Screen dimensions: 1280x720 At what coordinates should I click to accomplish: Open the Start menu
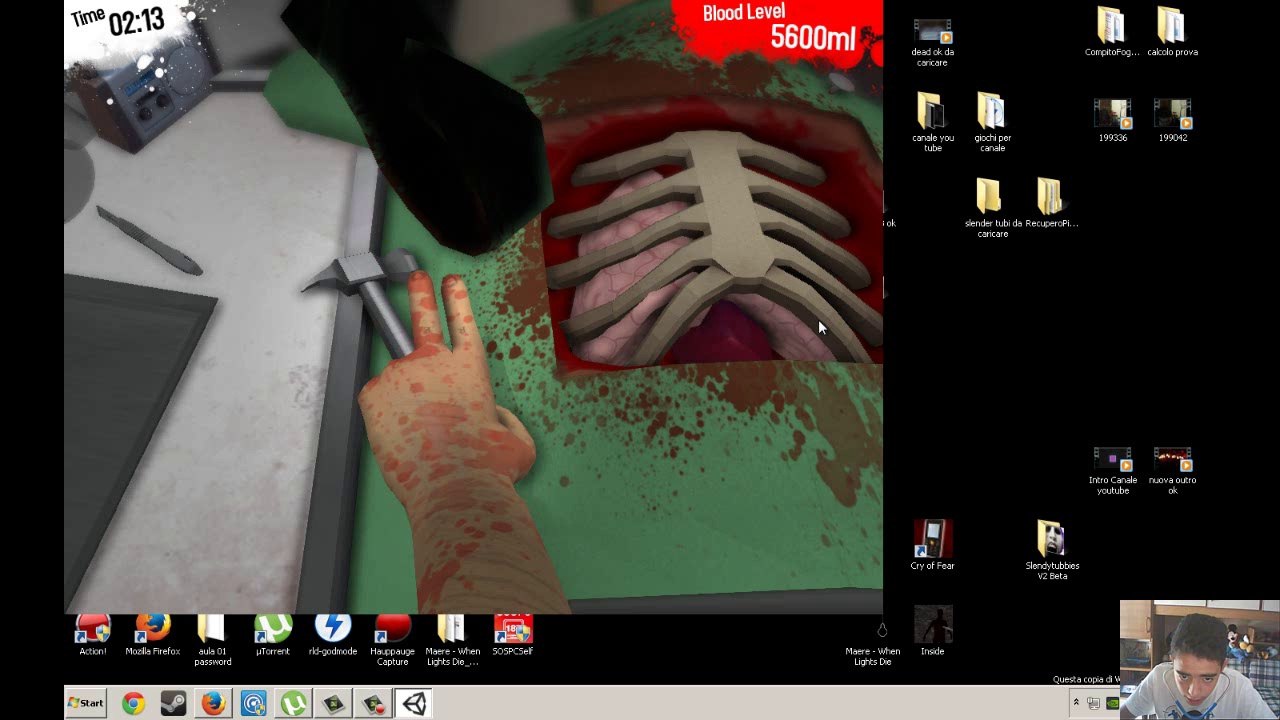click(x=86, y=703)
